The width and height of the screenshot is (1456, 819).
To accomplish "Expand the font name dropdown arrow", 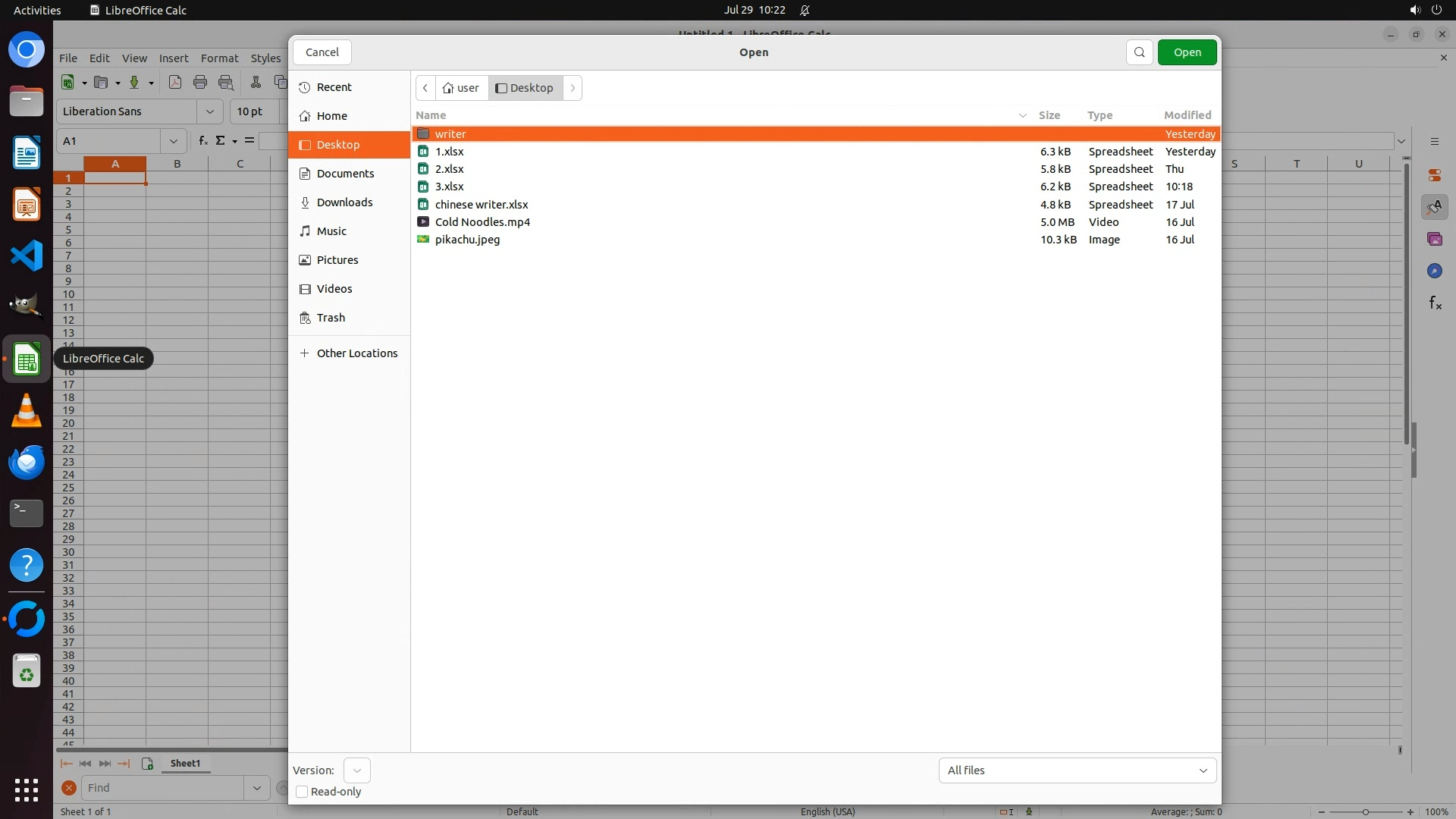I will pos(209,111).
